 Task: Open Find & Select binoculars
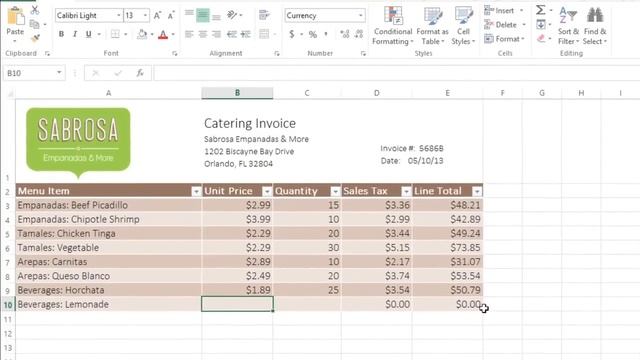point(595,25)
